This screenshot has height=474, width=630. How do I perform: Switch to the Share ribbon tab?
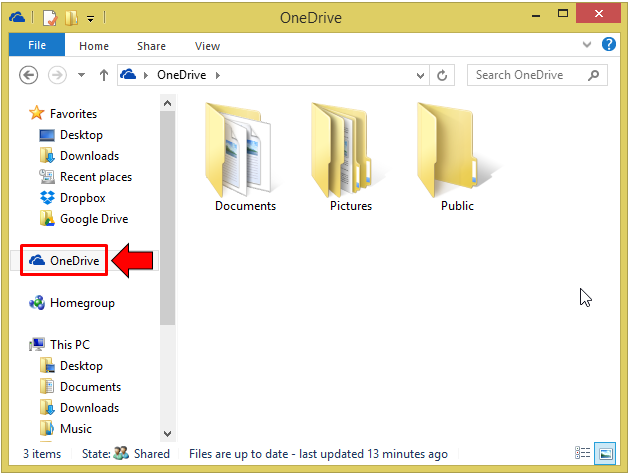pos(151,46)
